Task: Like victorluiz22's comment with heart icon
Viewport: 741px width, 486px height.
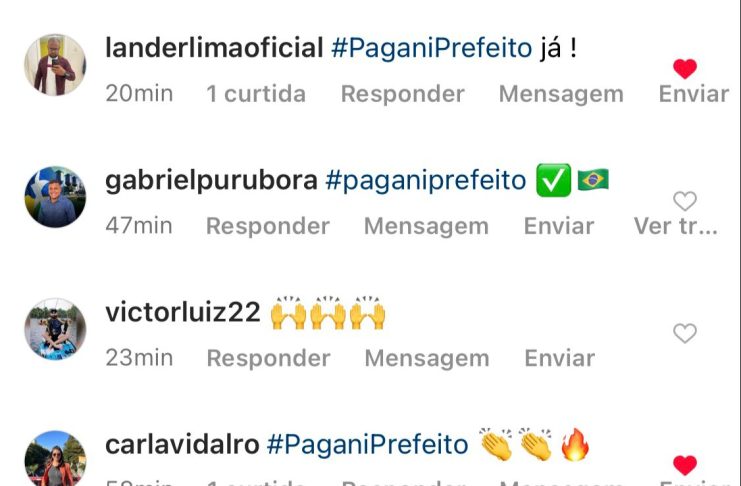Action: pyautogui.click(x=685, y=333)
